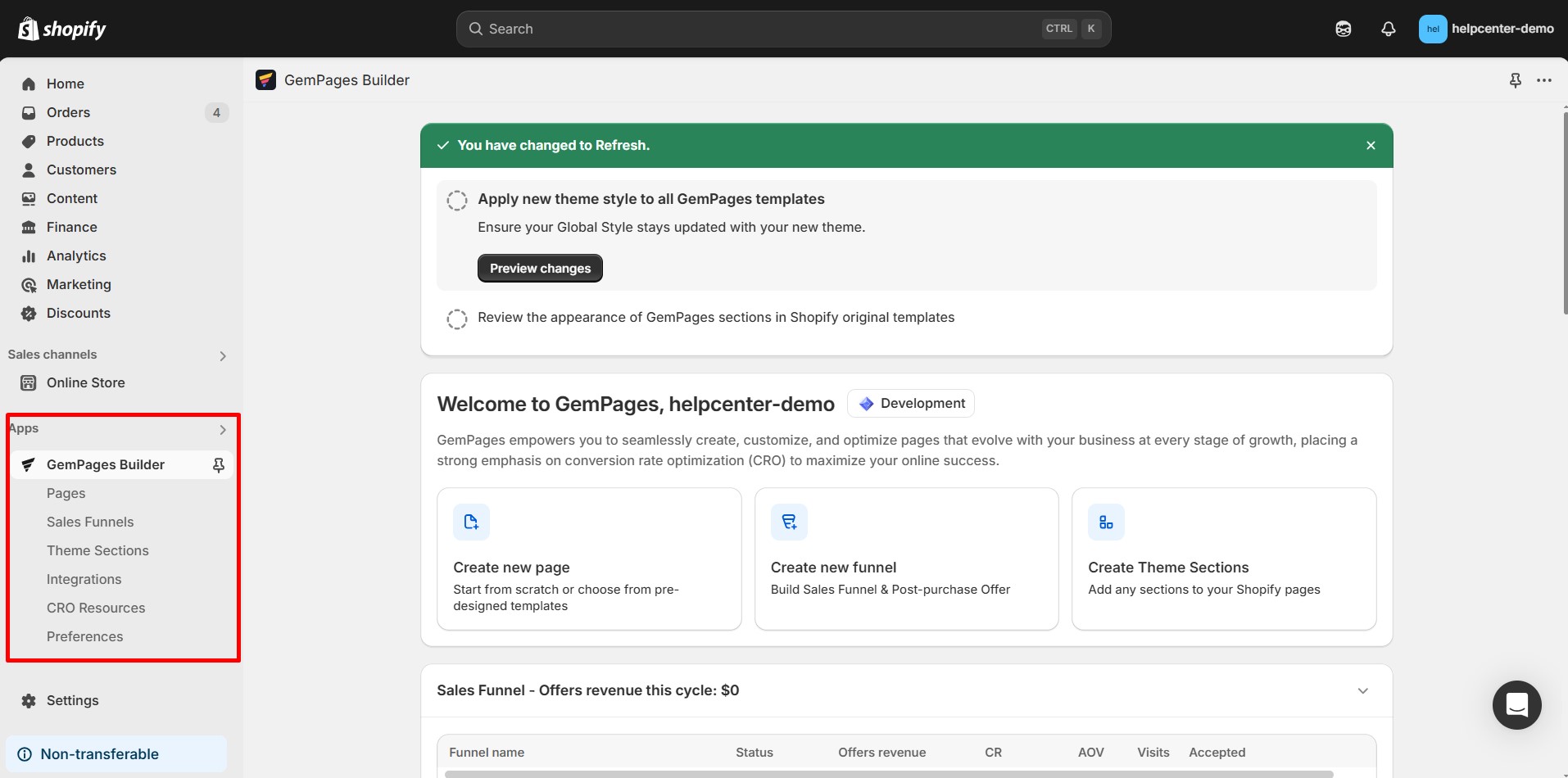Open the live chat widget

(x=1516, y=704)
